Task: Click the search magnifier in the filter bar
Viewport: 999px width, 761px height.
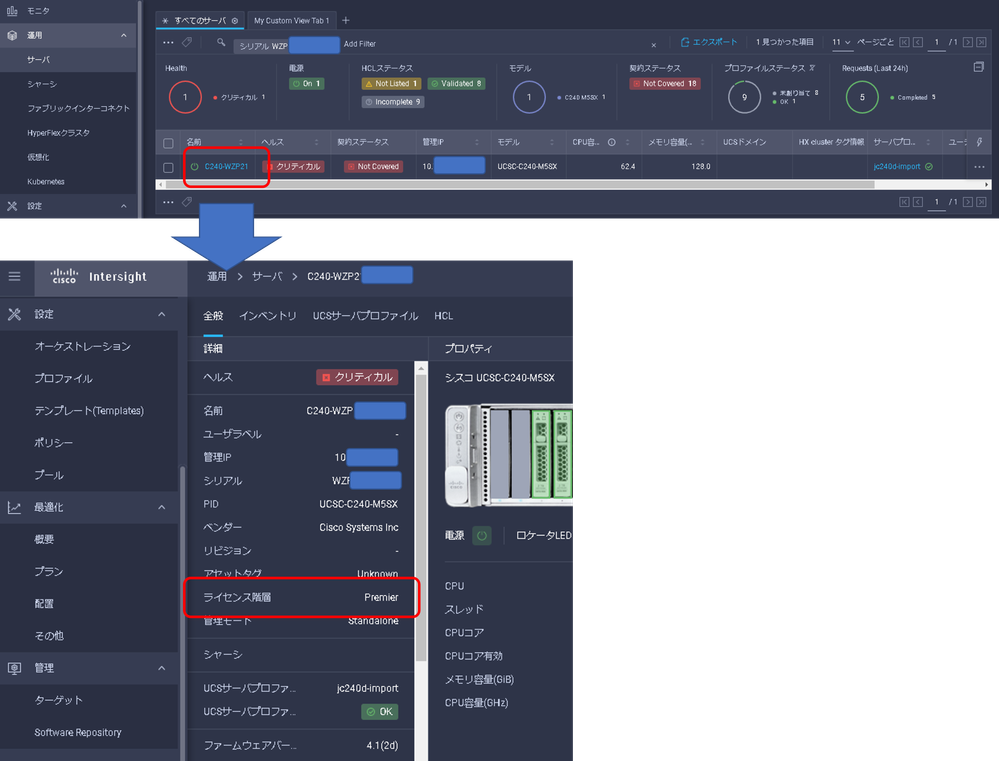Action: click(x=221, y=43)
